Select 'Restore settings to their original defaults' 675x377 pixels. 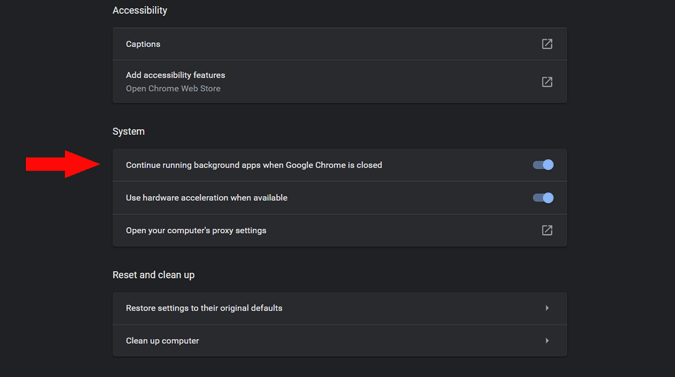(x=204, y=308)
